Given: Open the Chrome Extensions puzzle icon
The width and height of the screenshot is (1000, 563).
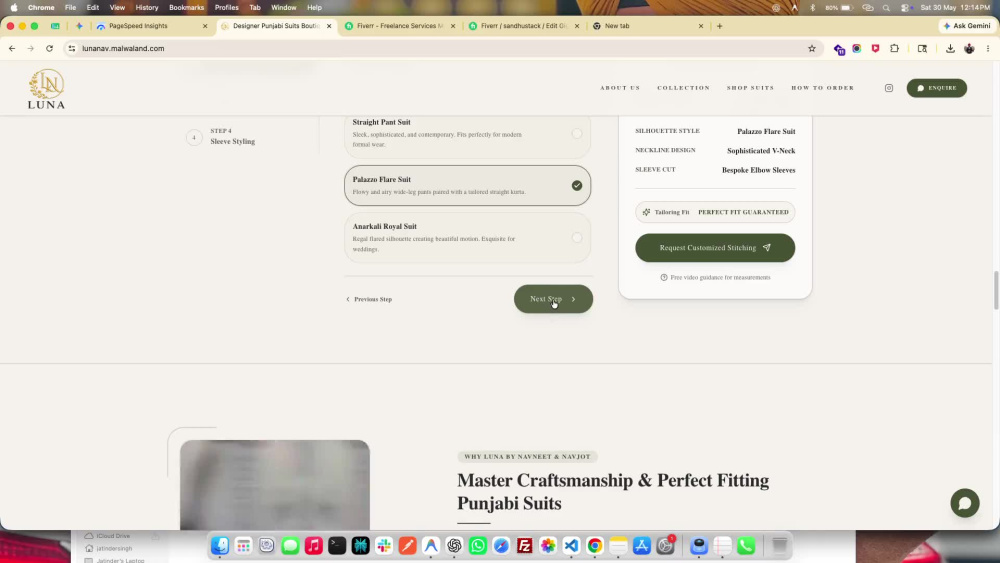Looking at the screenshot, I should pyautogui.click(x=895, y=48).
